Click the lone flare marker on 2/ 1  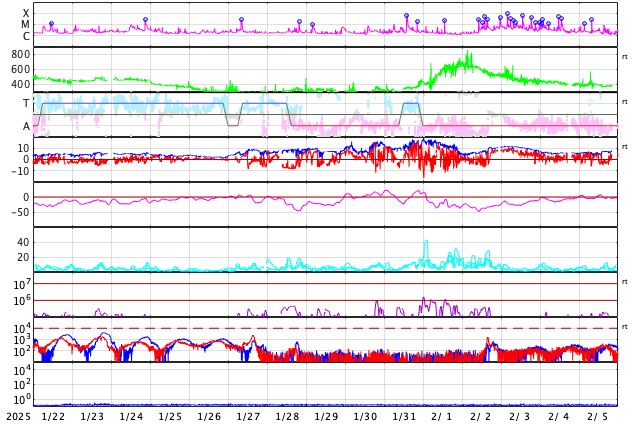coord(444,20)
